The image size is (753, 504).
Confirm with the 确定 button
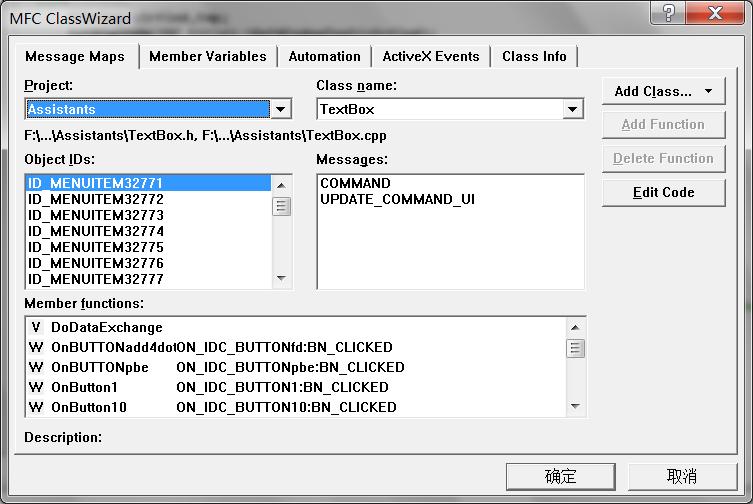(x=560, y=477)
